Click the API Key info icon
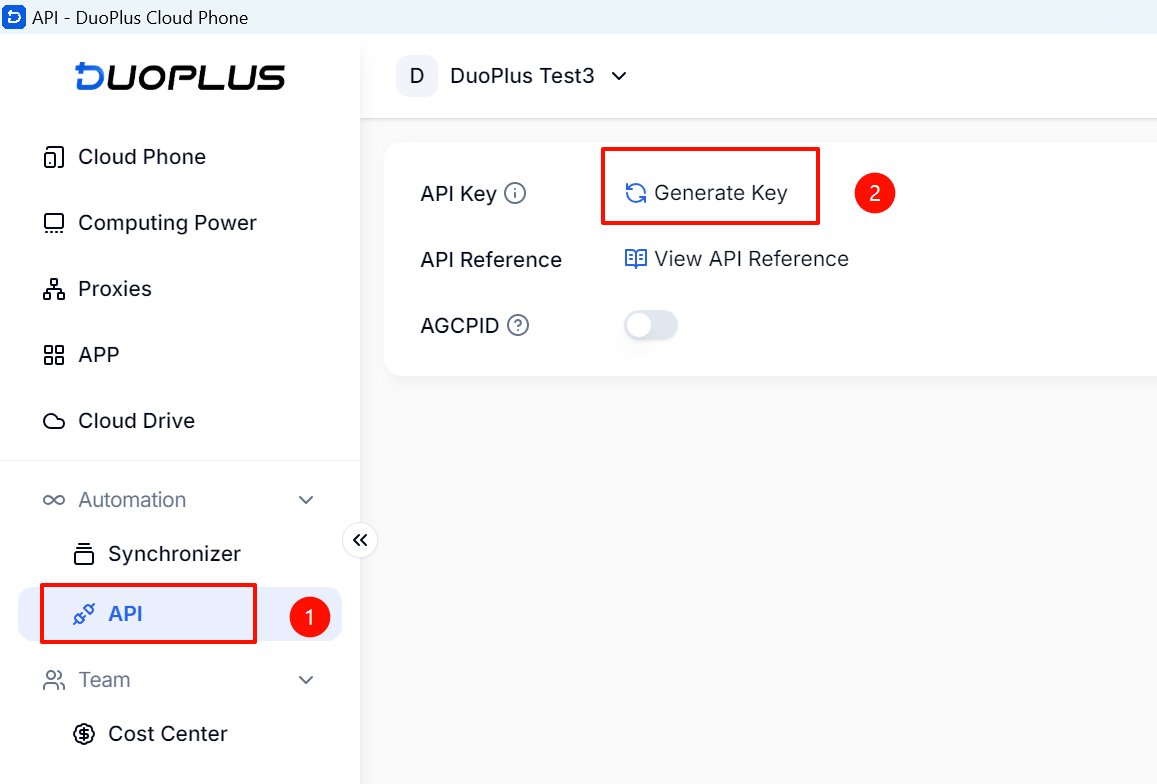The height and width of the screenshot is (784, 1157). [515, 193]
